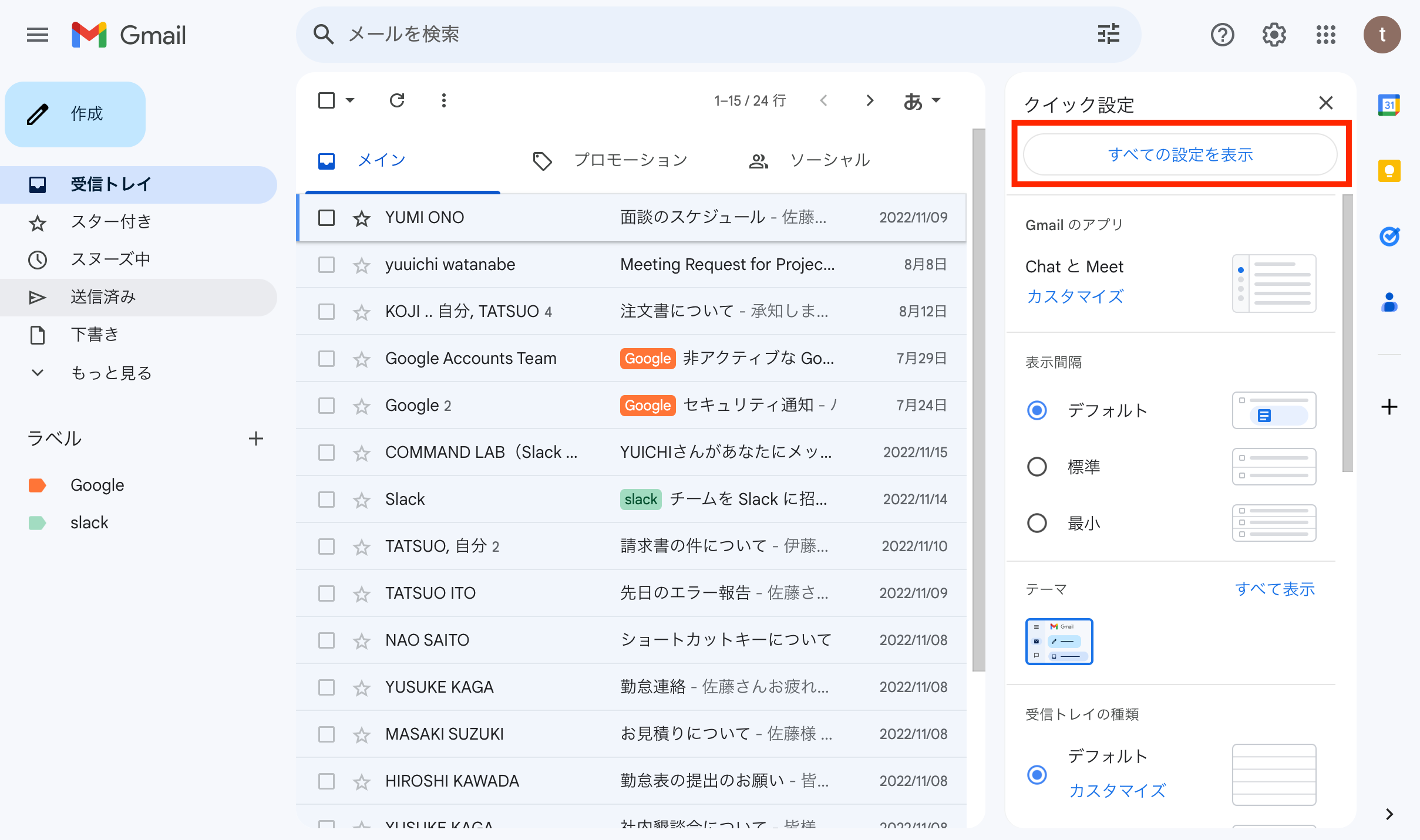Go to the previous page of emails

(823, 100)
